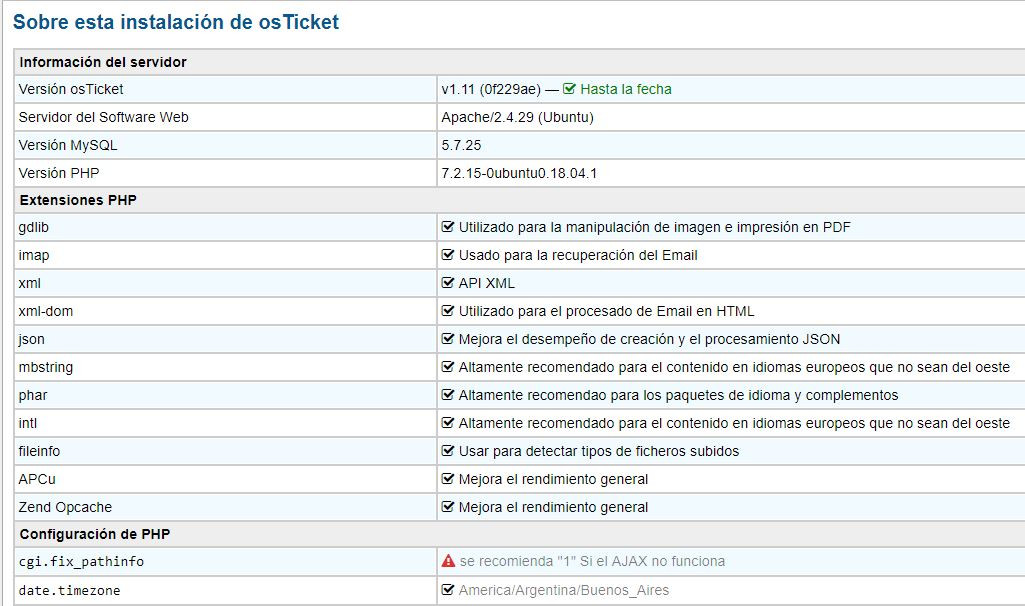Click the America/Argentina/Buenos_Aires timezone value
This screenshot has width=1025, height=606.
563,590
